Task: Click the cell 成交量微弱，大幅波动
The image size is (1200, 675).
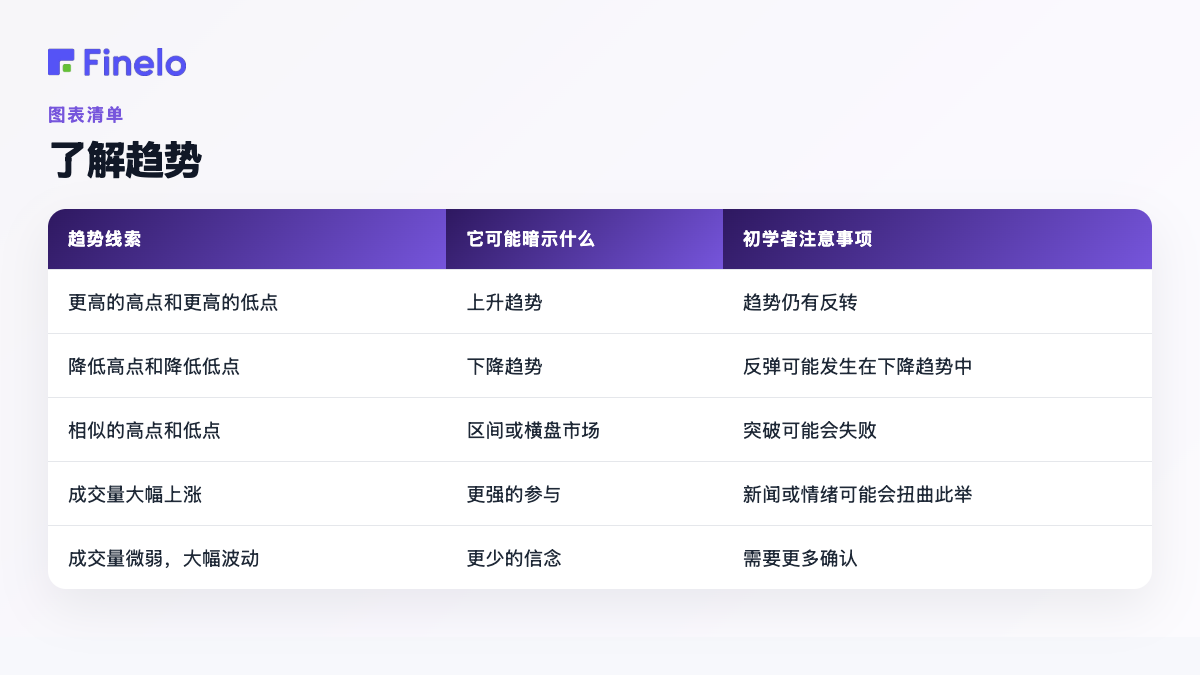Action: pos(247,558)
